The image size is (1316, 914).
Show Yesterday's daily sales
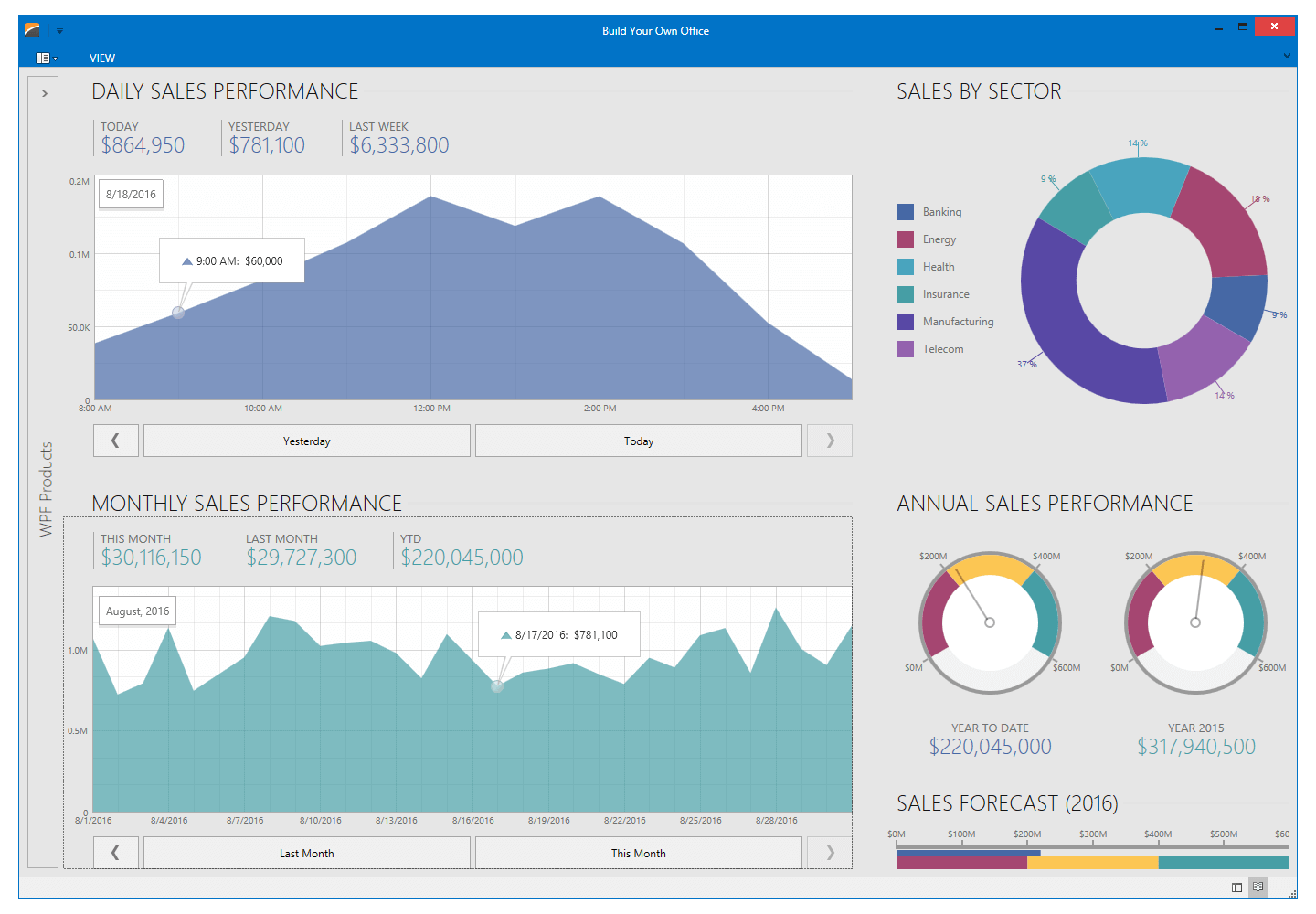[307, 441]
